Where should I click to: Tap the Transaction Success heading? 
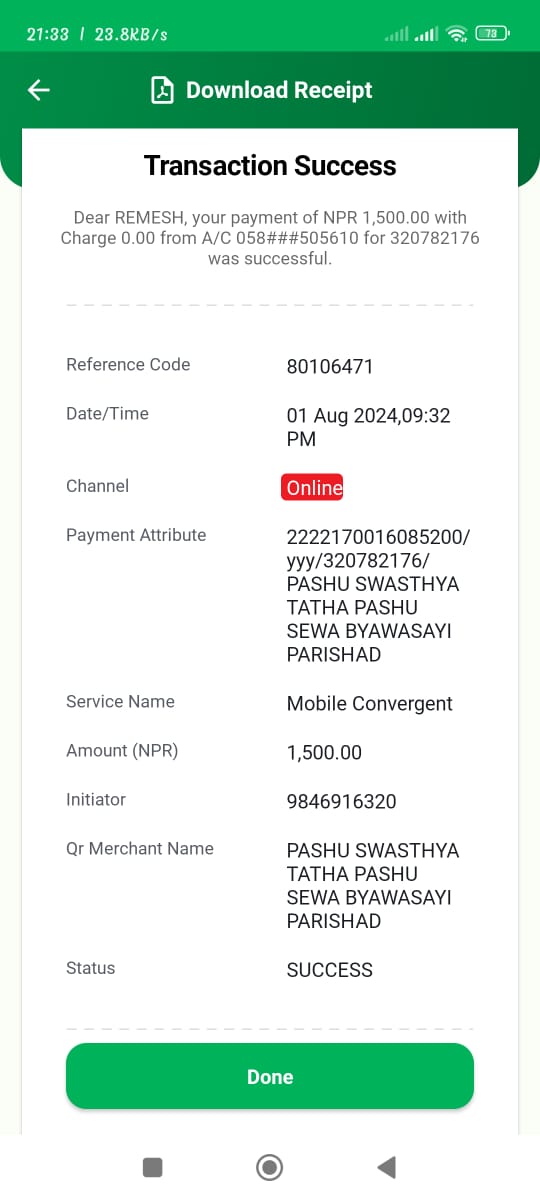pyautogui.click(x=270, y=166)
